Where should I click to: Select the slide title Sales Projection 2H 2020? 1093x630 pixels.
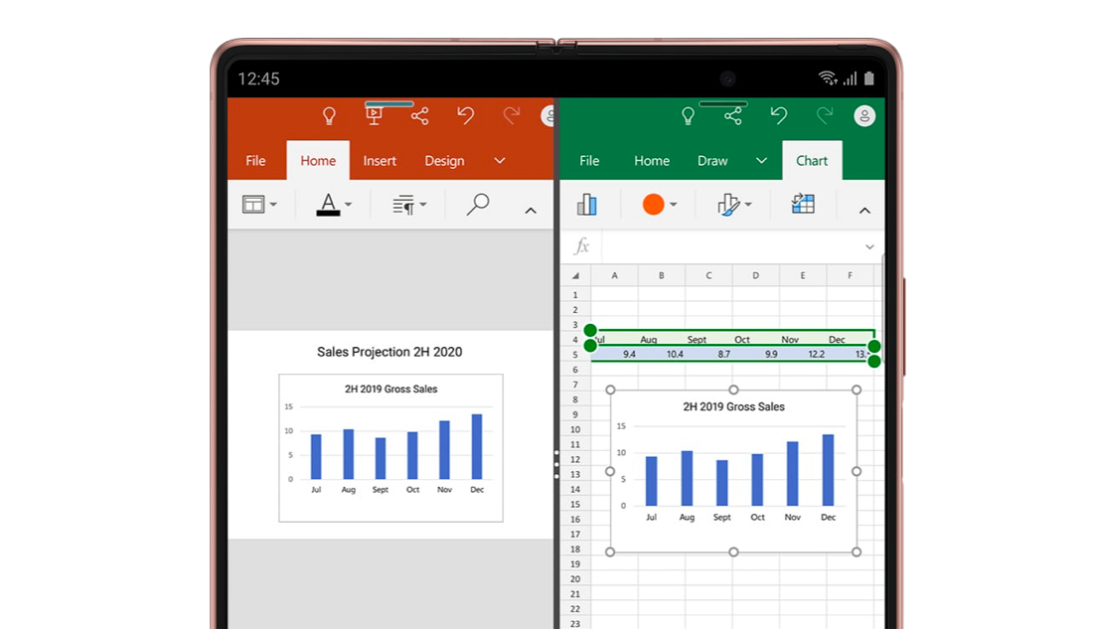[390, 352]
